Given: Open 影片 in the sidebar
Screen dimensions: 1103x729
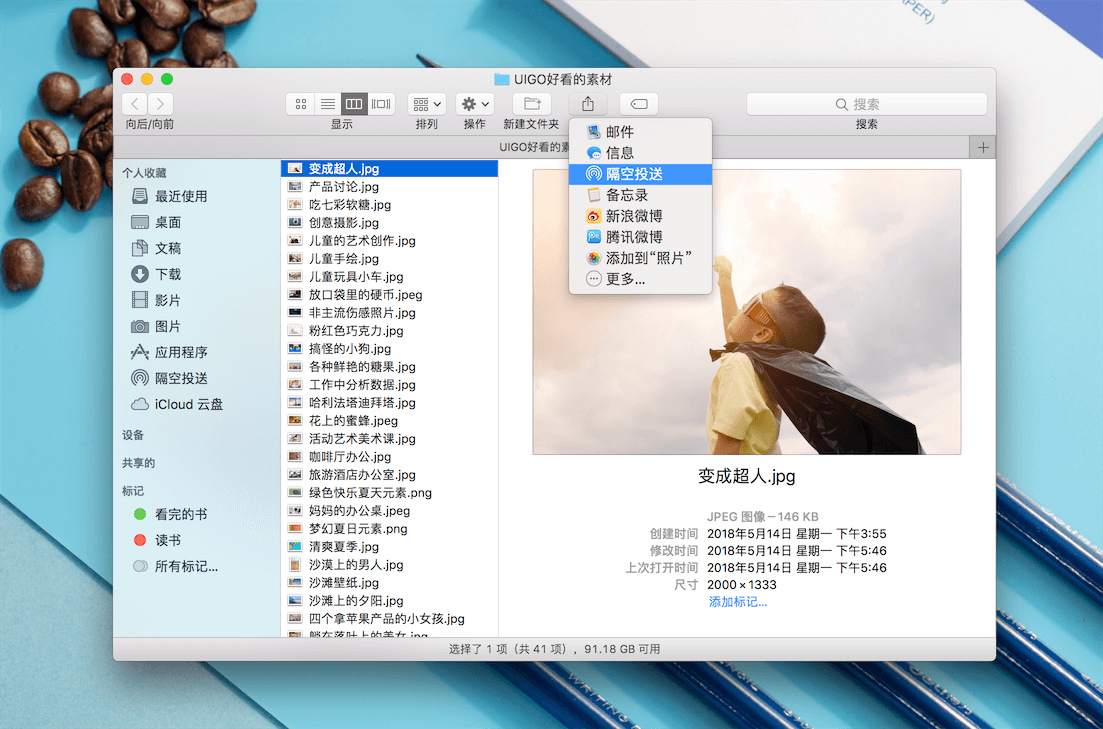Looking at the screenshot, I should tap(156, 300).
